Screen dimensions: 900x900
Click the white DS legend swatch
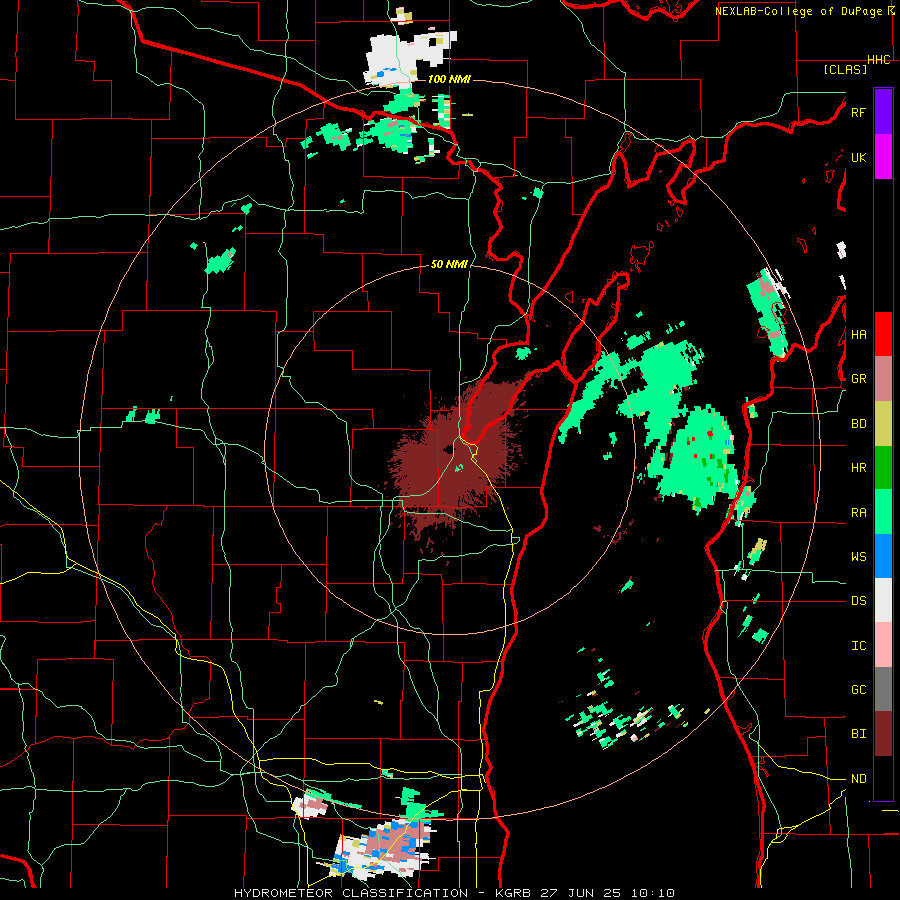tap(883, 600)
